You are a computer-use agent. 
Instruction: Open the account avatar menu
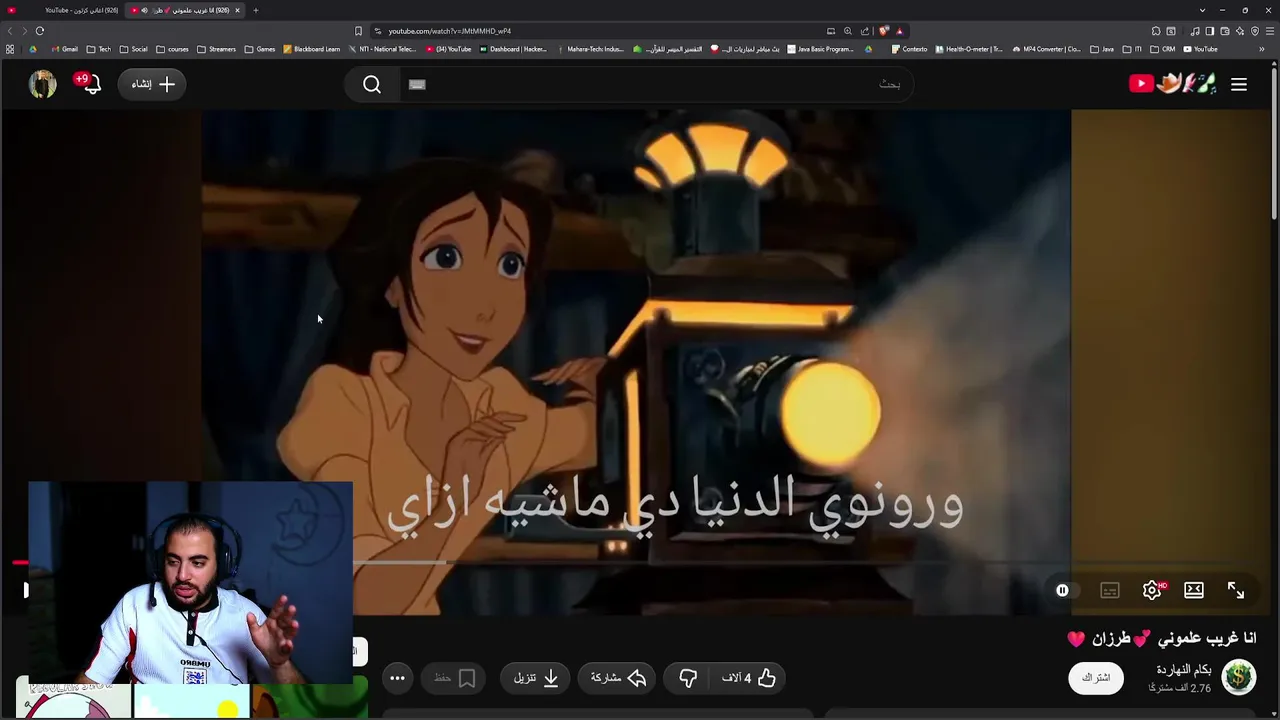coord(42,84)
